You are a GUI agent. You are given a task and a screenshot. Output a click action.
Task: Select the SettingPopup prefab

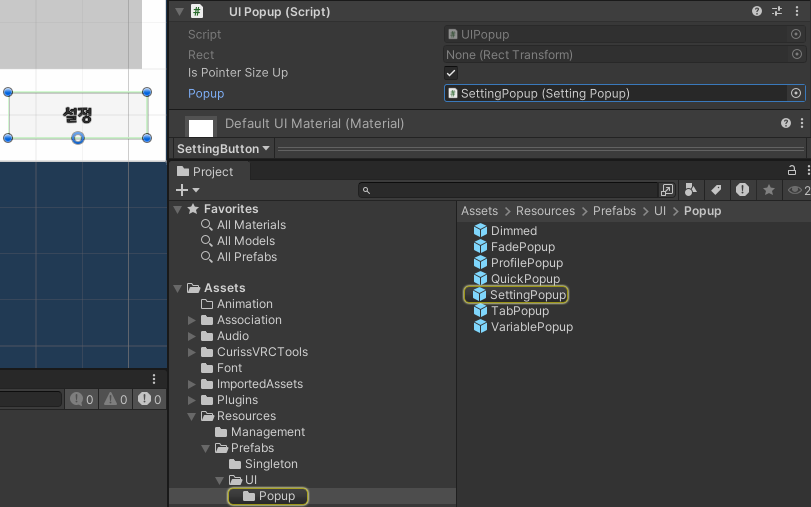[x=516, y=295]
